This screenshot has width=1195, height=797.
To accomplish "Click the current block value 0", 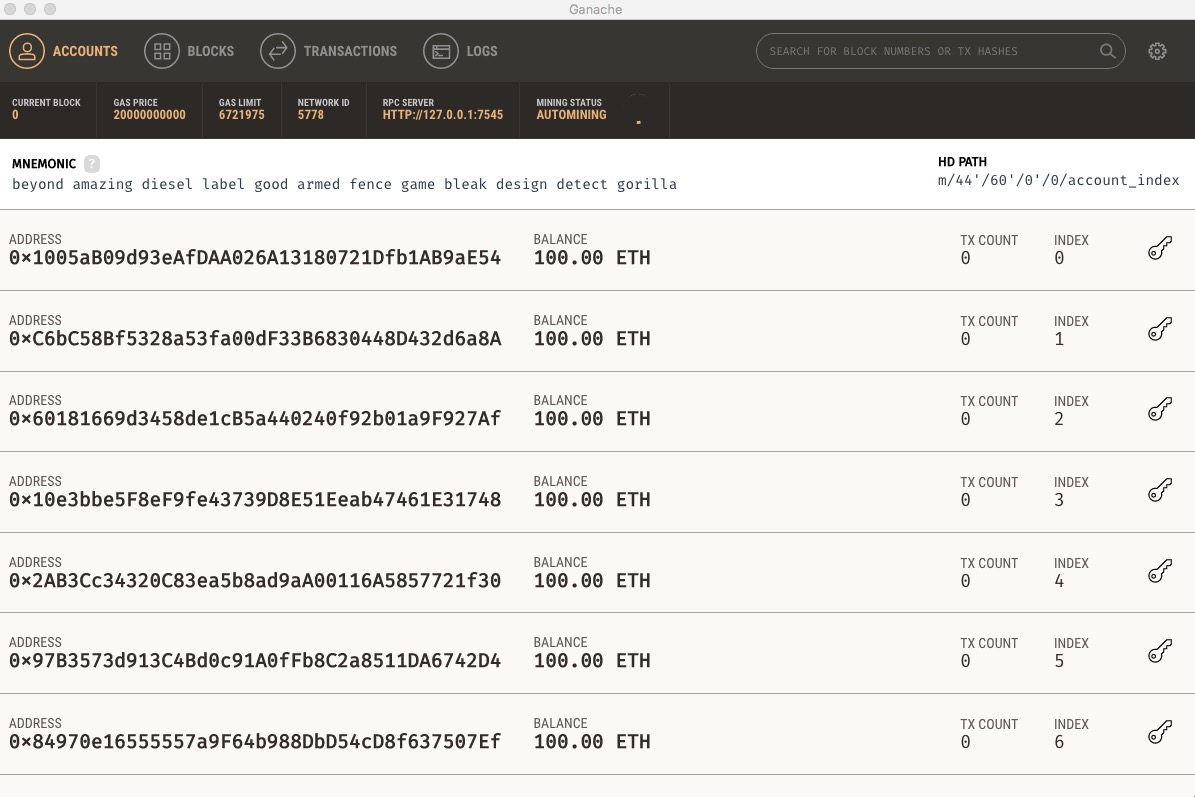I will pyautogui.click(x=15, y=115).
